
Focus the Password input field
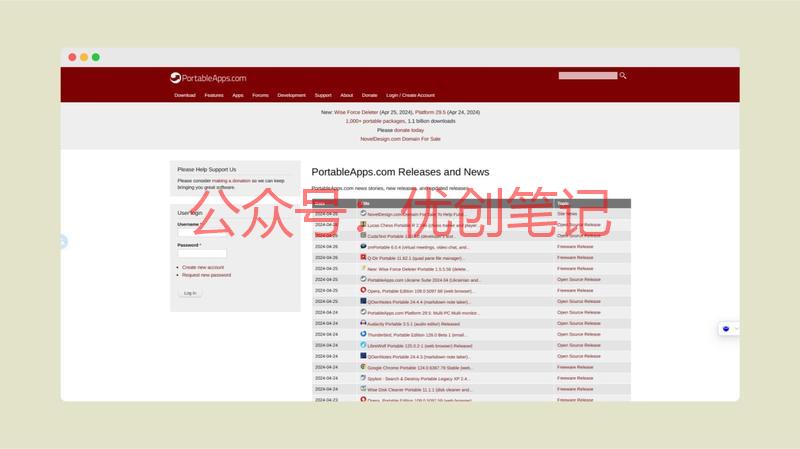click(x=202, y=253)
